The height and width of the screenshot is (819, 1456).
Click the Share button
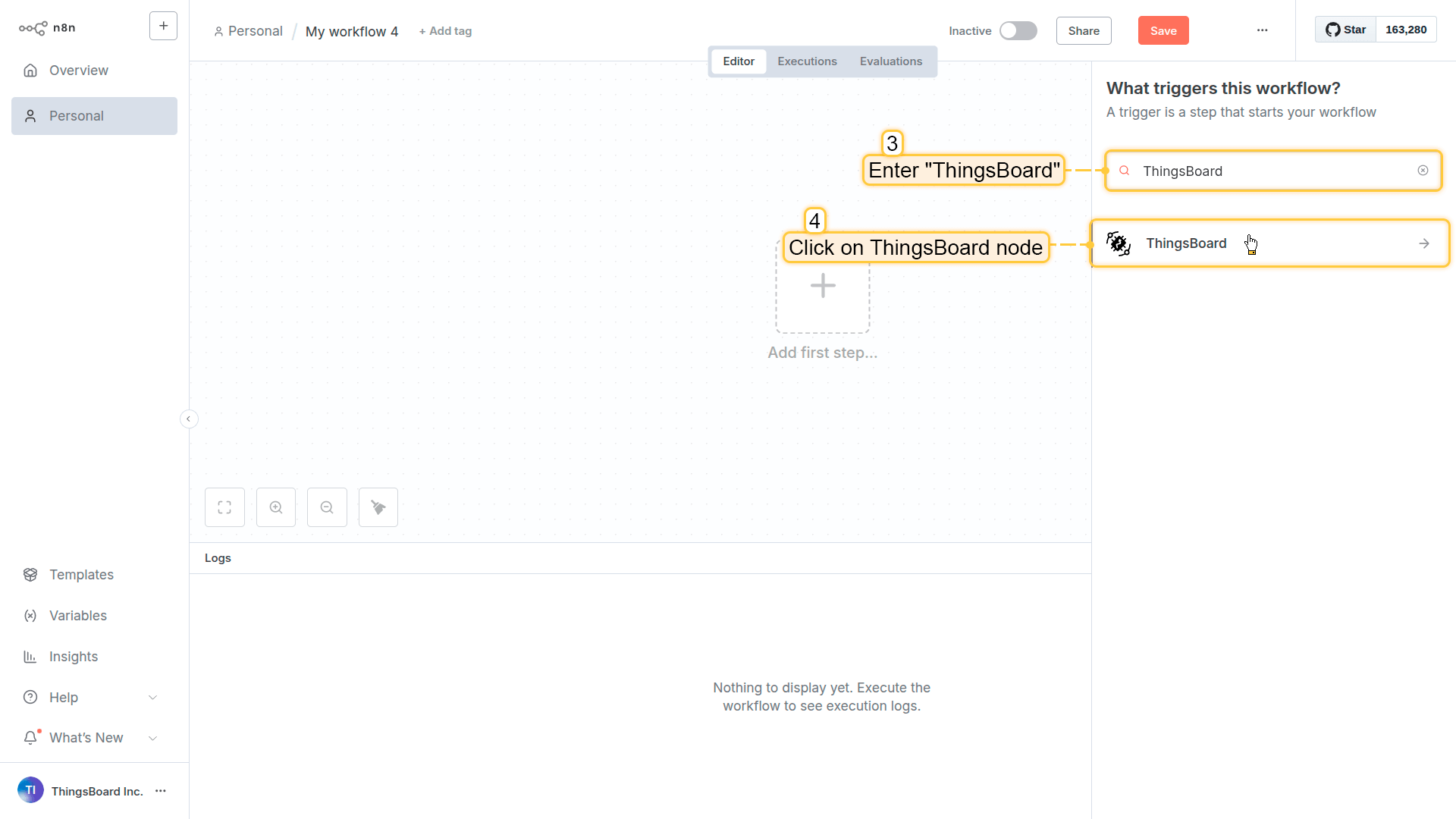point(1083,30)
